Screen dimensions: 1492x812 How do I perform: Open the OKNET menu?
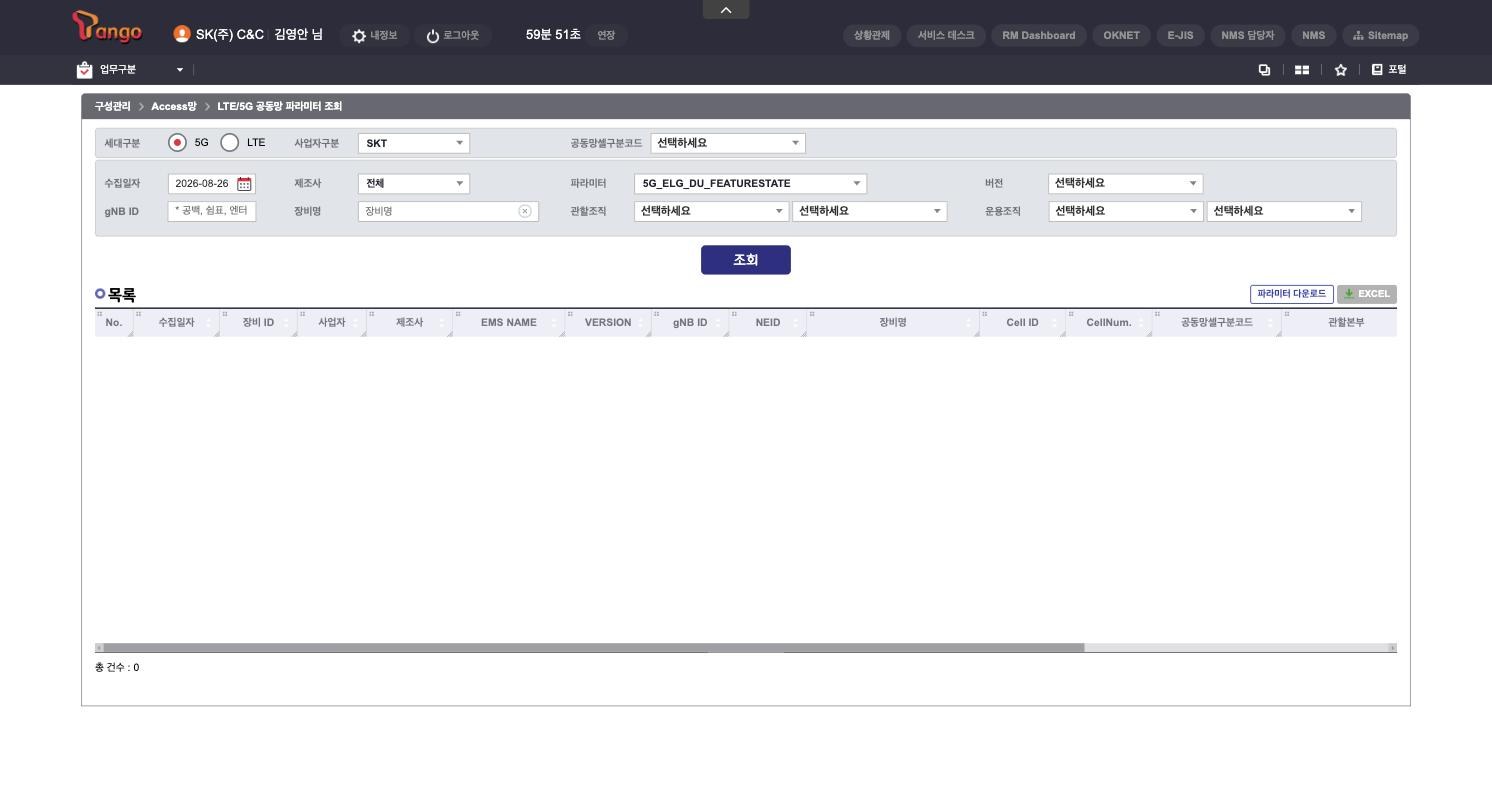coord(1122,36)
